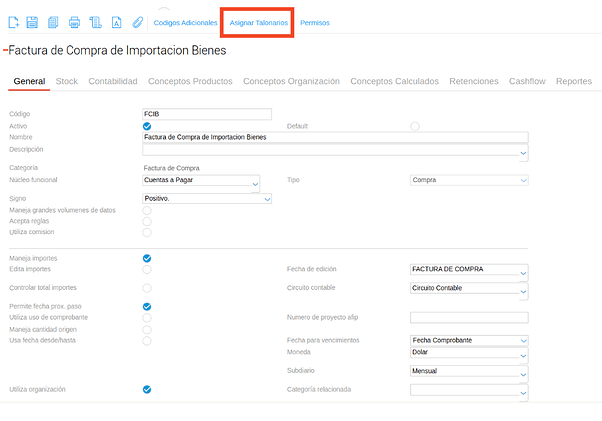Click into the Código input field
The width and height of the screenshot is (602, 421).
coord(208,114)
